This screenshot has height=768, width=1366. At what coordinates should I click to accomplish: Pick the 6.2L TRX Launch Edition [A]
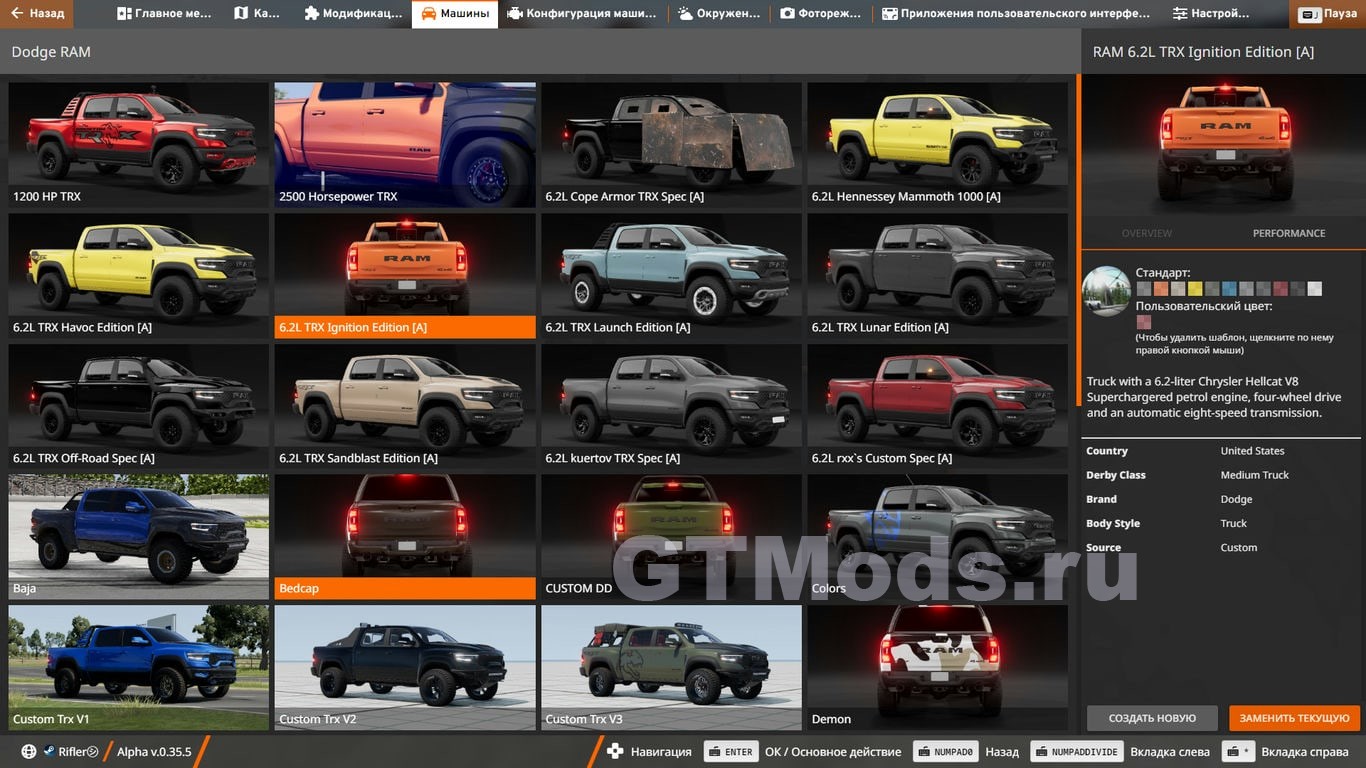(671, 276)
